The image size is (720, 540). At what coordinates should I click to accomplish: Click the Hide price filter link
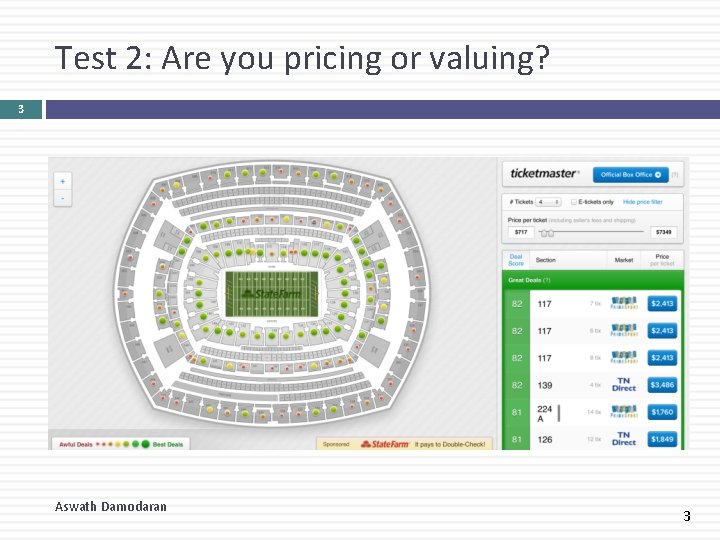[x=643, y=202]
